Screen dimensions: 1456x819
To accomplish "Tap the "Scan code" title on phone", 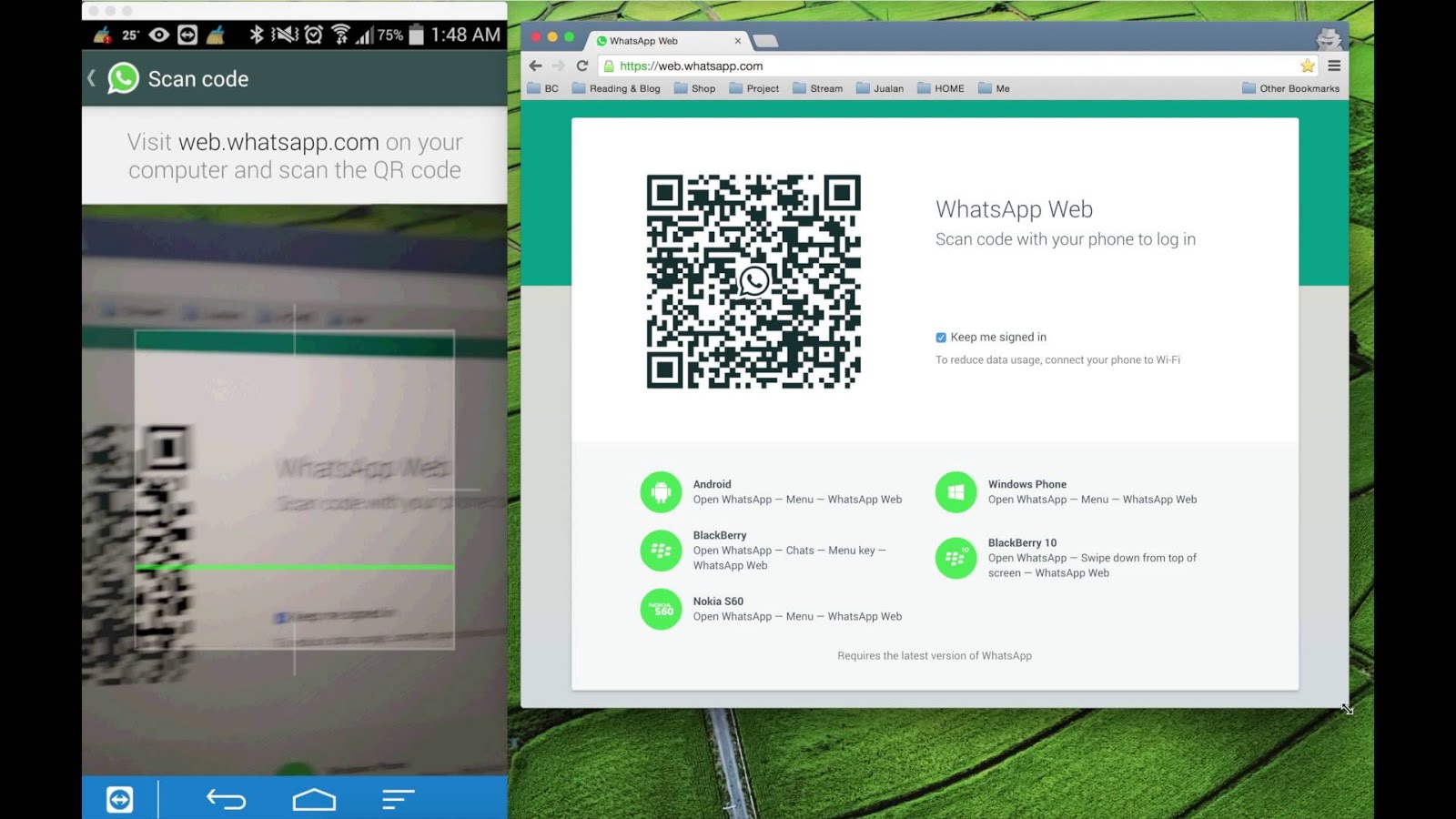I will pos(198,79).
